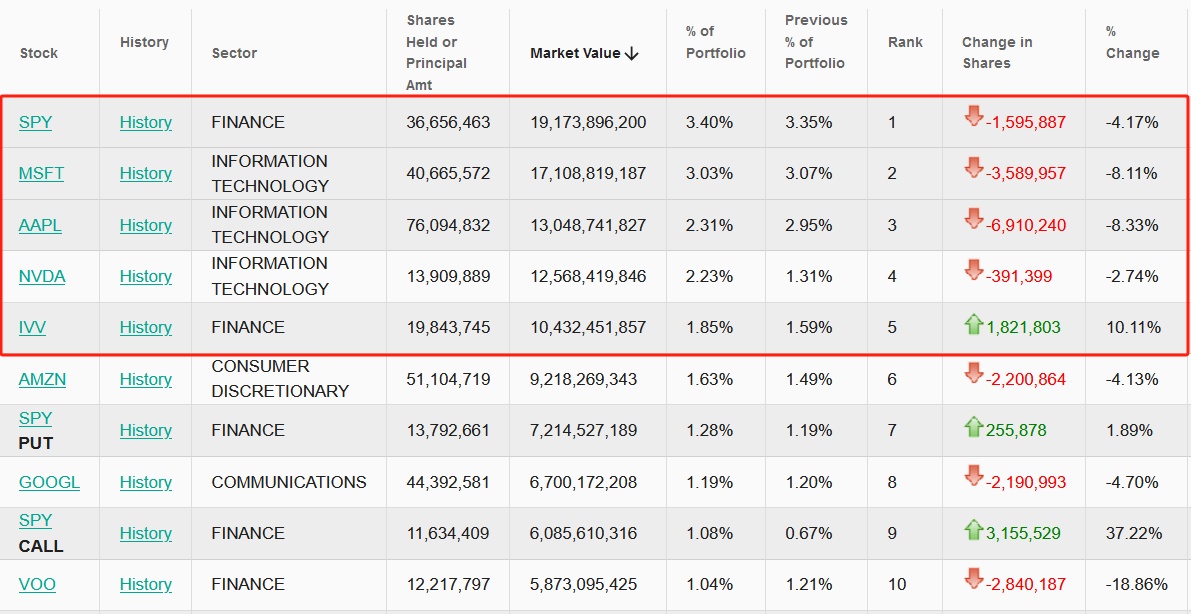The image size is (1191, 614).
Task: Sort by Market Value column header
Action: 575,53
